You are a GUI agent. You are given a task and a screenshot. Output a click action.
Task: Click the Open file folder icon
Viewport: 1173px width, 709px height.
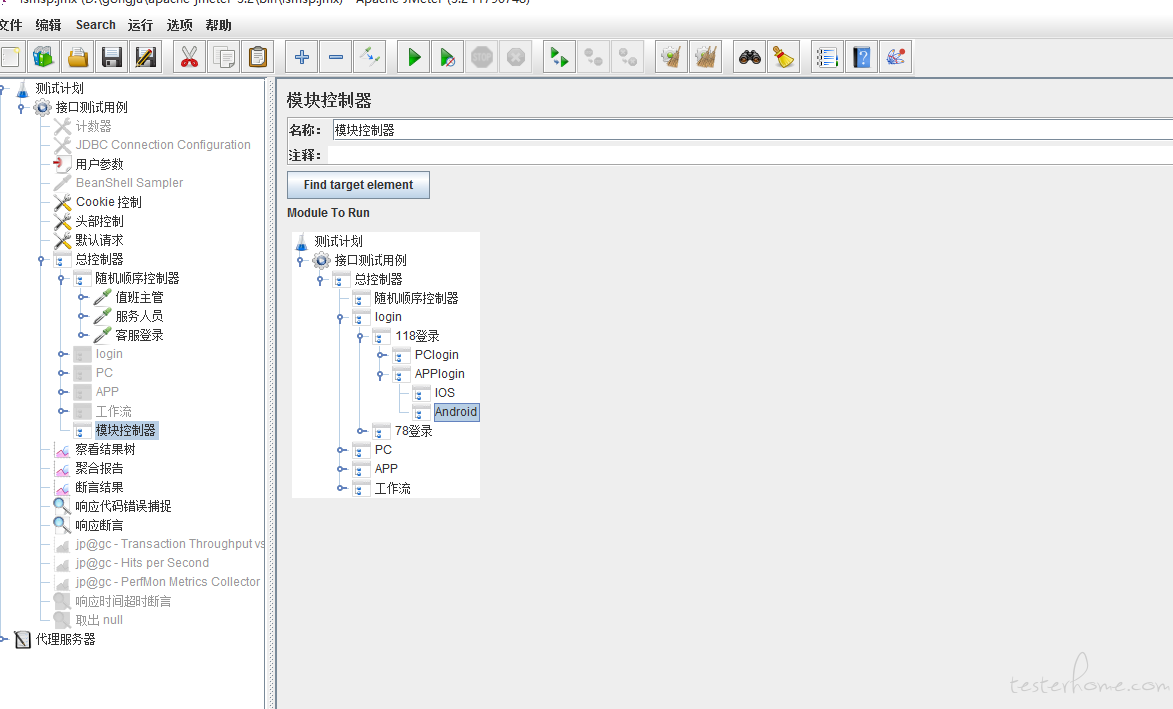coord(79,57)
